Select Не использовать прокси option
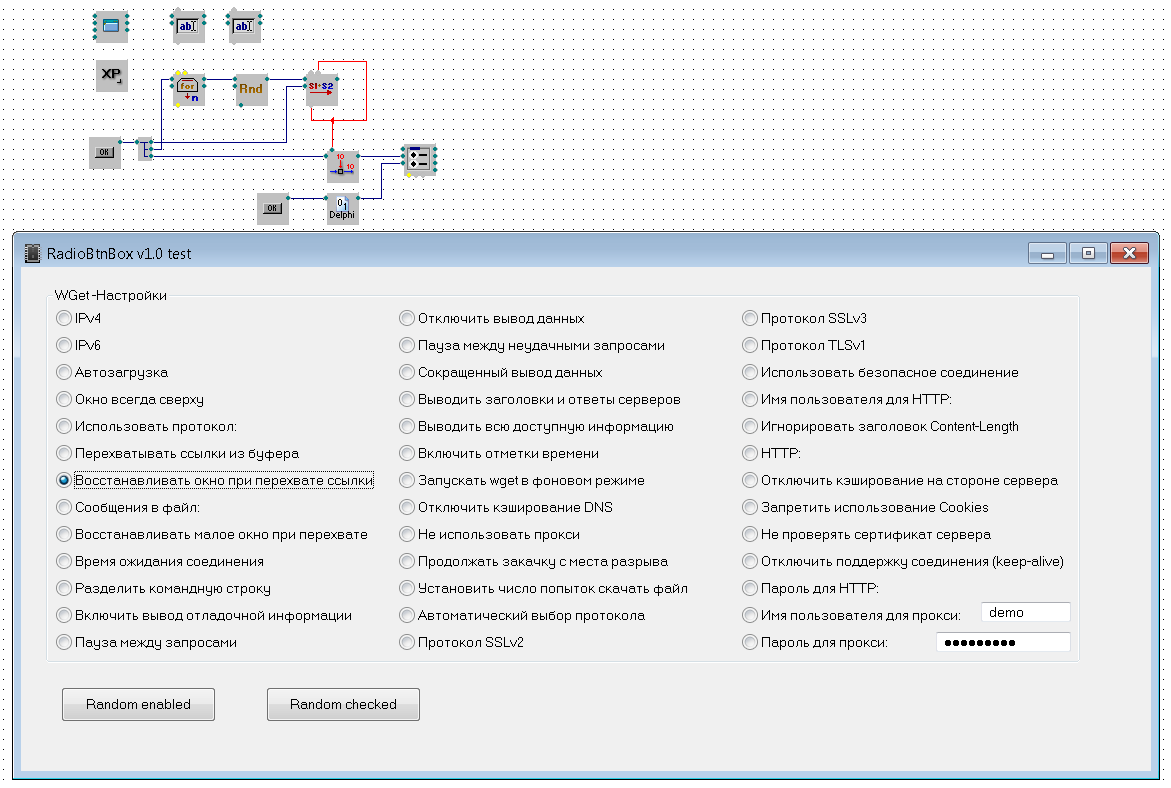This screenshot has width=1171, height=788. click(x=490, y=534)
